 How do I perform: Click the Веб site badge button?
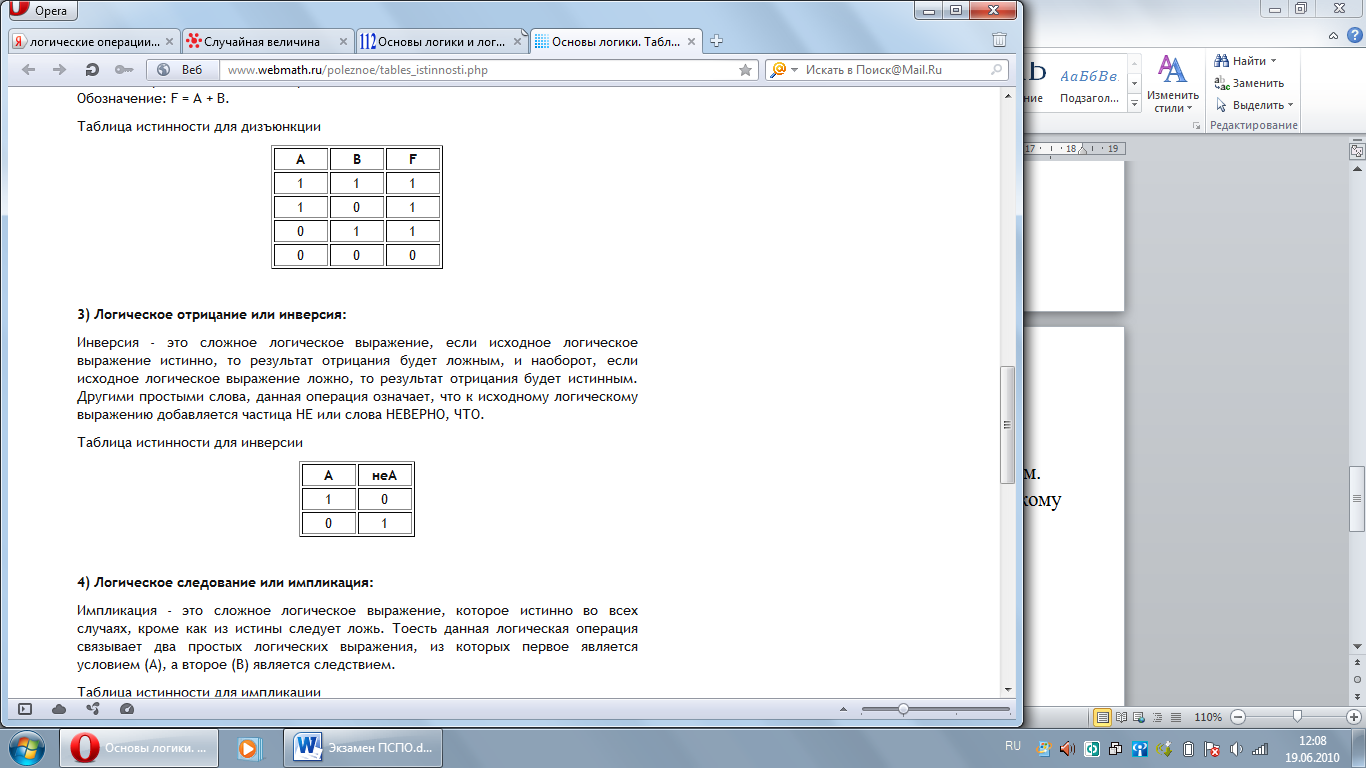coord(181,70)
